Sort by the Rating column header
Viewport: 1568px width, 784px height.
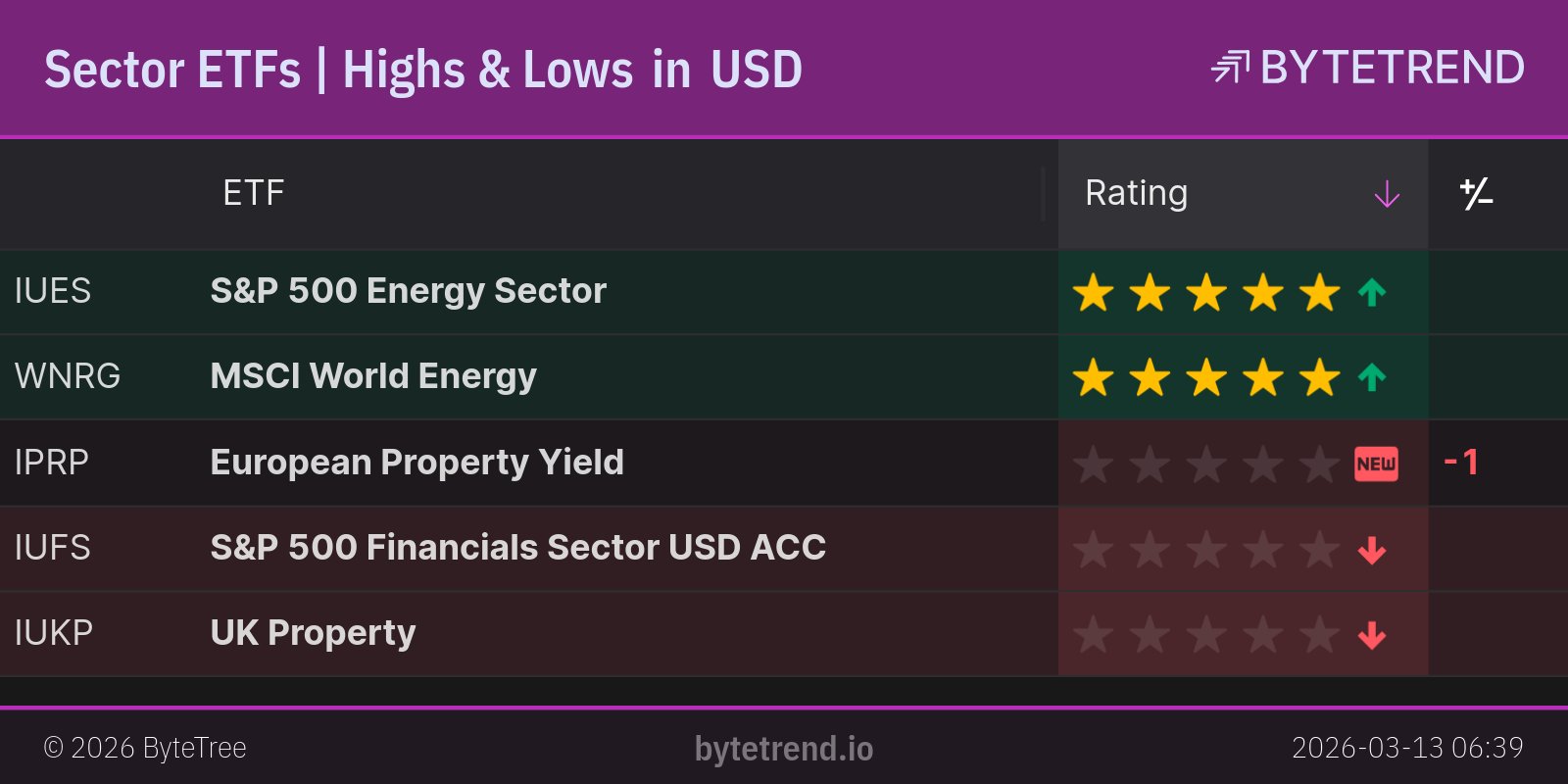tap(1137, 193)
